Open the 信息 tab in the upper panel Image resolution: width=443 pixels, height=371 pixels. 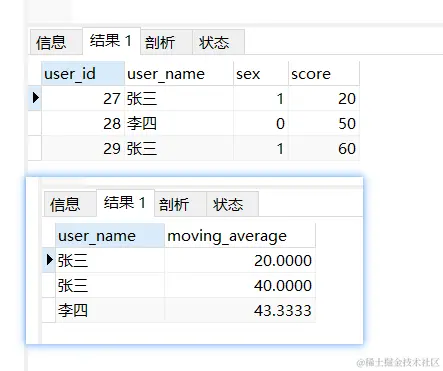coord(56,42)
